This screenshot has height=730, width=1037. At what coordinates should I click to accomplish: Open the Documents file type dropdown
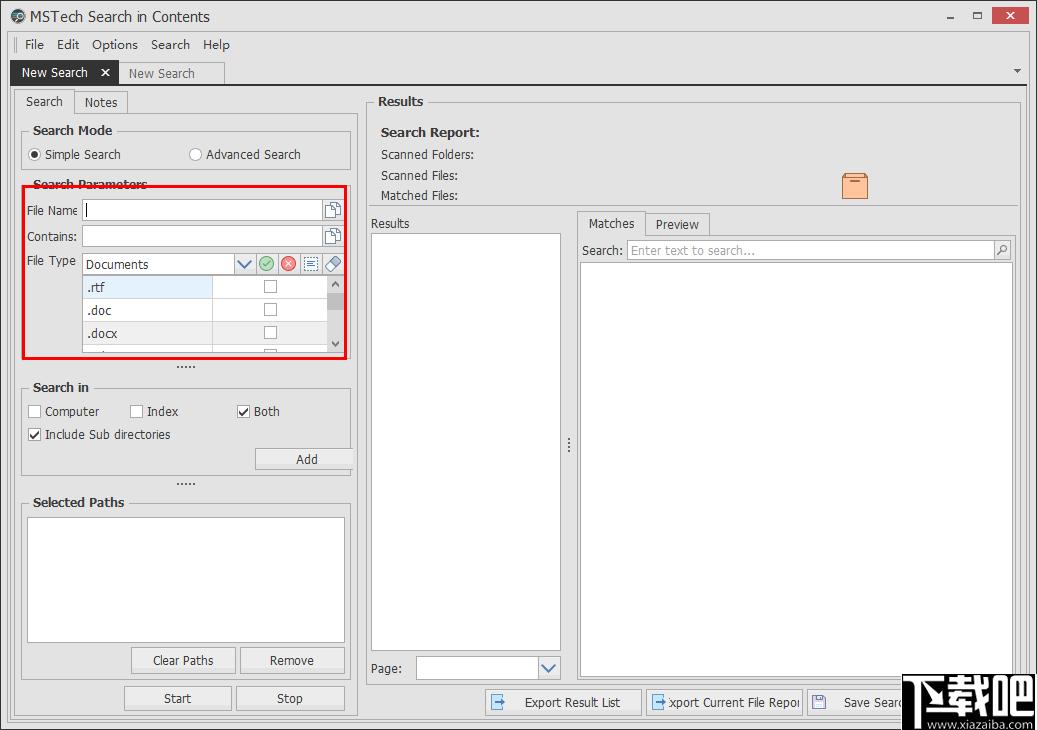click(x=244, y=264)
